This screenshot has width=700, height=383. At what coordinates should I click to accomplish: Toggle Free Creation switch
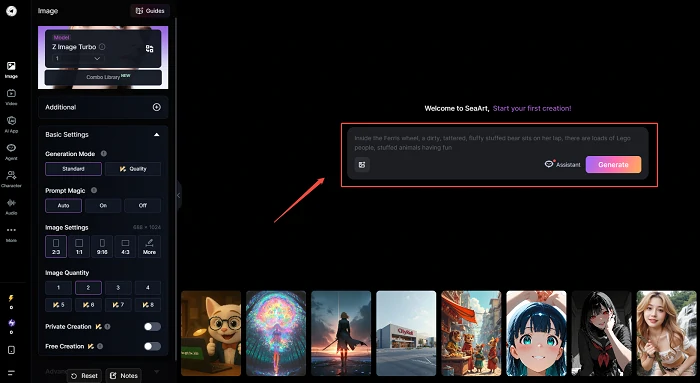pos(152,346)
